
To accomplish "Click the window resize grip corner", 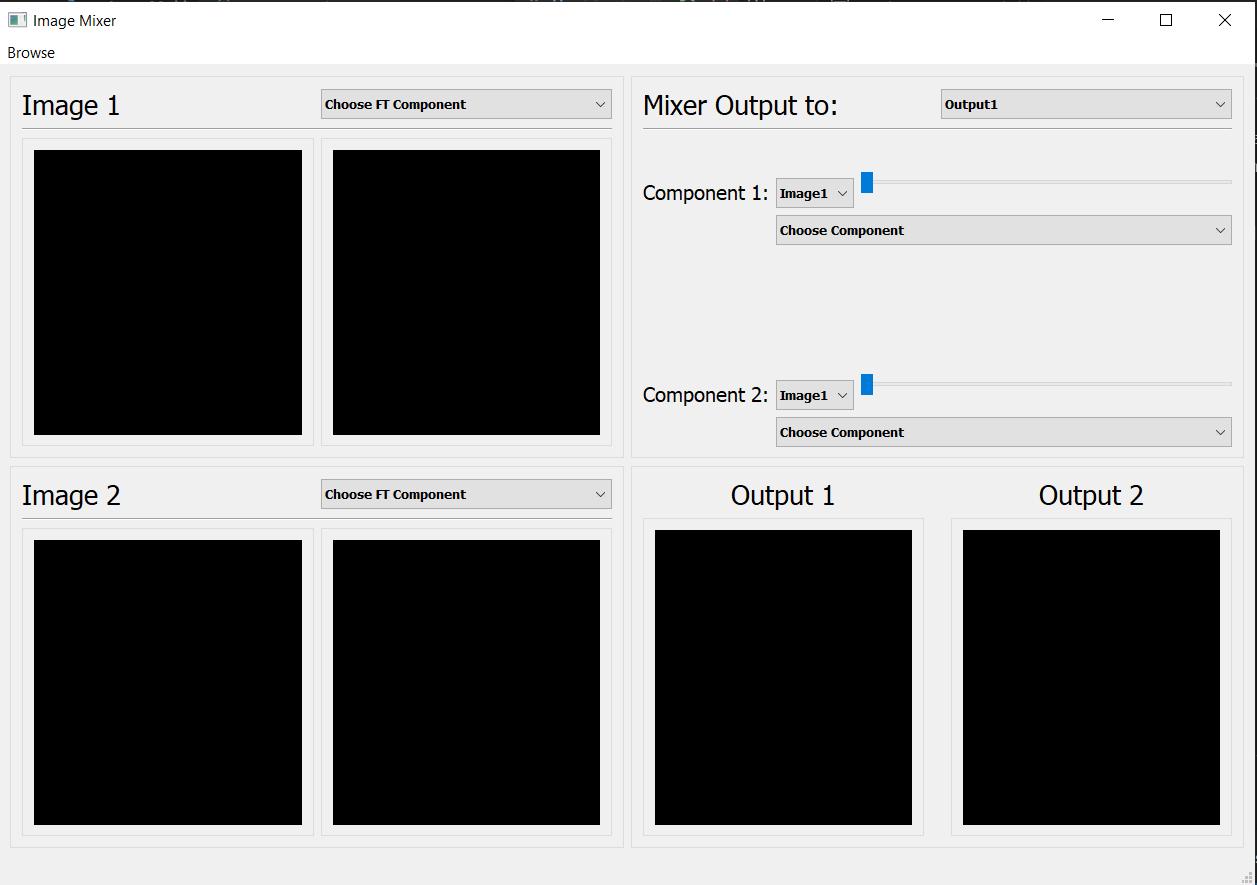I will (x=1247, y=876).
